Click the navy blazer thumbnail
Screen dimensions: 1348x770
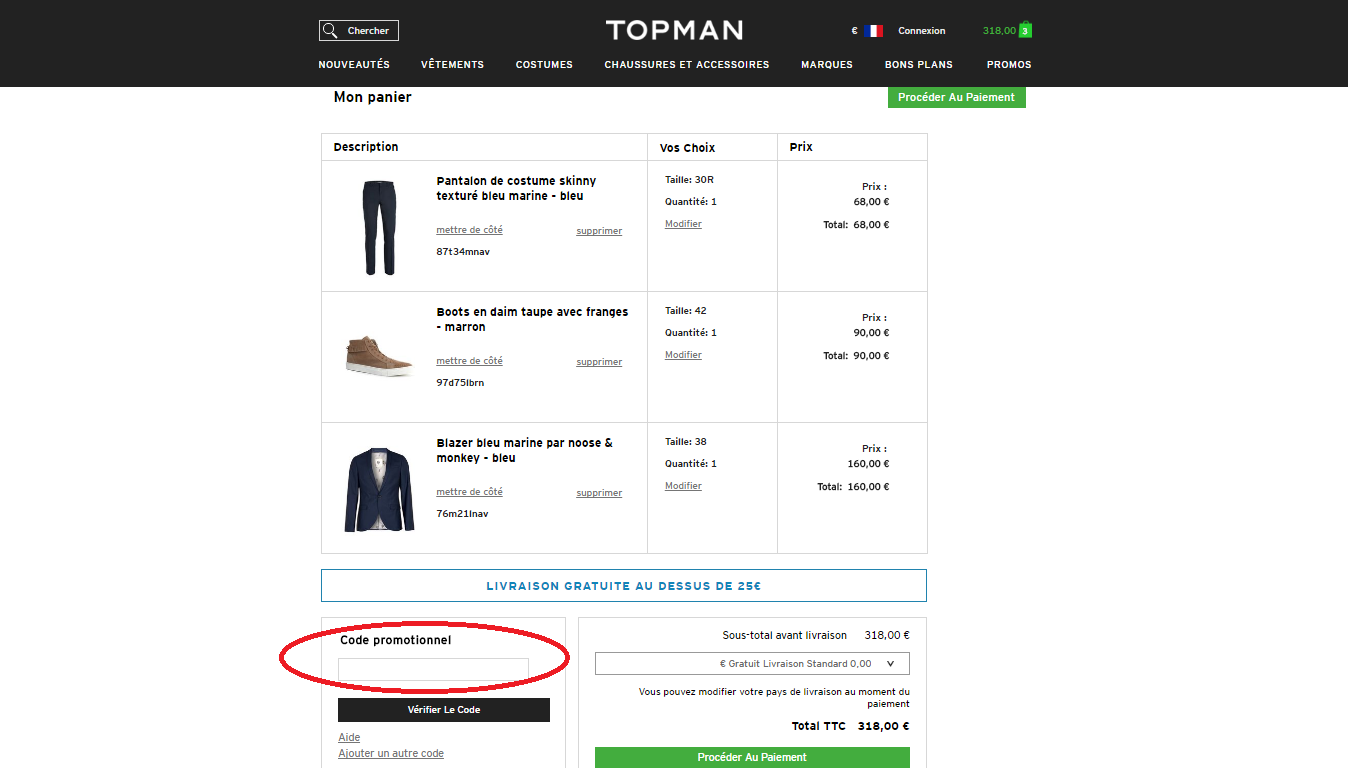pyautogui.click(x=380, y=489)
